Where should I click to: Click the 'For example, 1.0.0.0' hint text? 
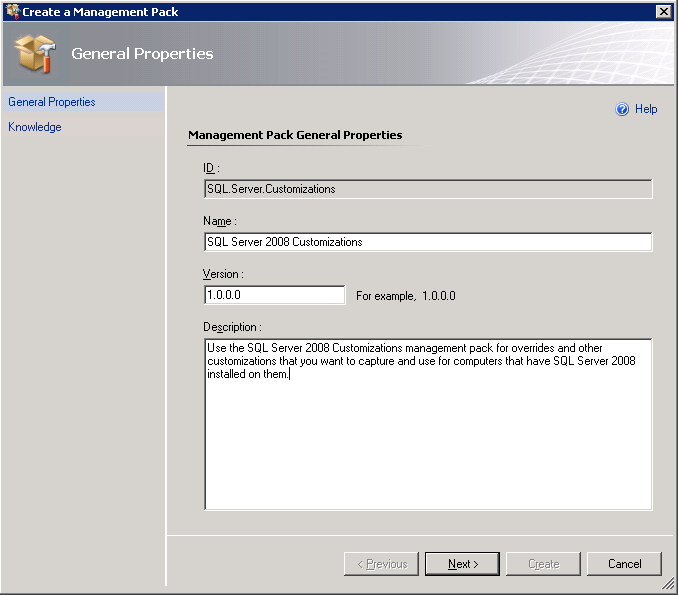coord(406,296)
